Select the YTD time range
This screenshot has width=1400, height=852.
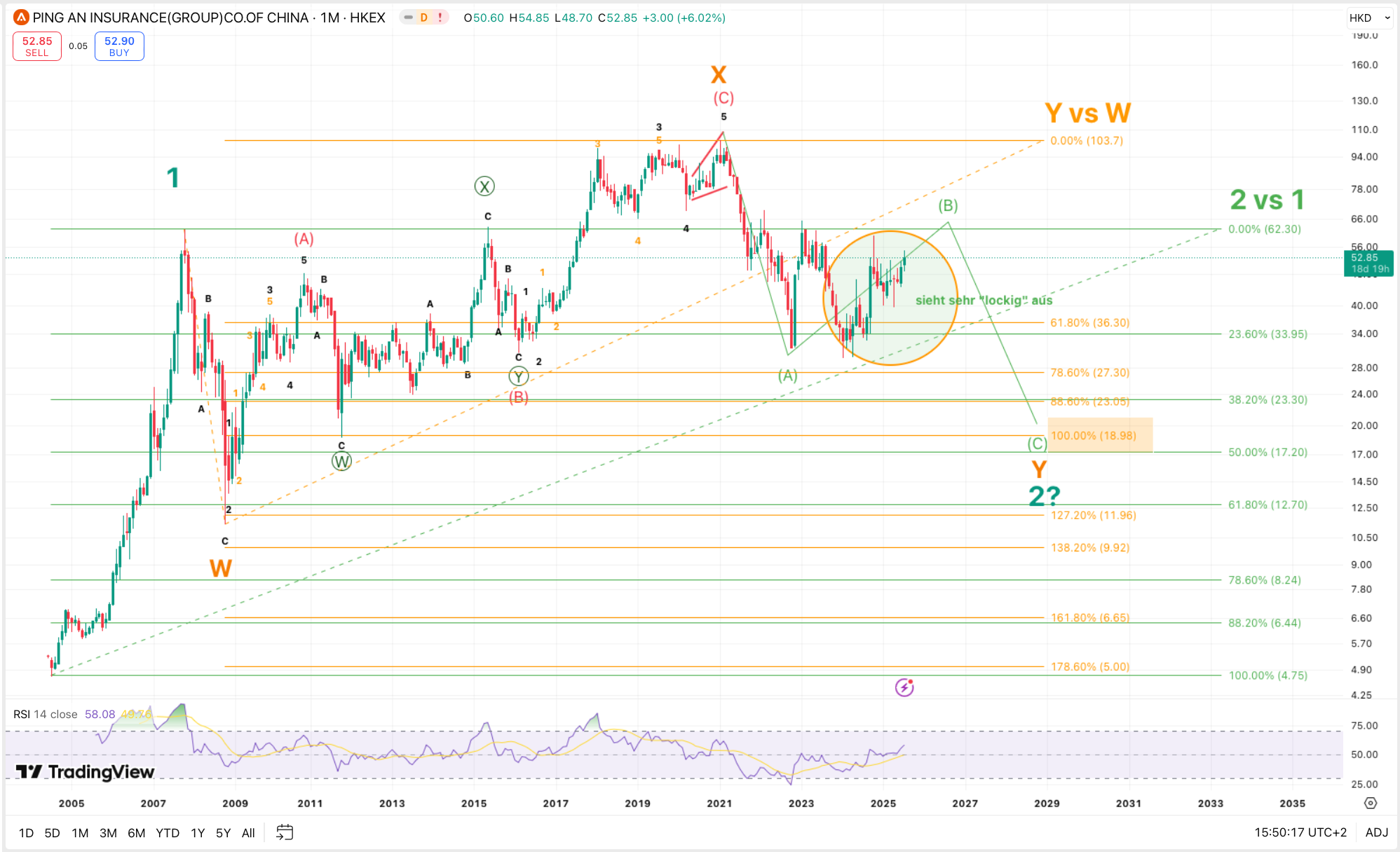tap(168, 832)
